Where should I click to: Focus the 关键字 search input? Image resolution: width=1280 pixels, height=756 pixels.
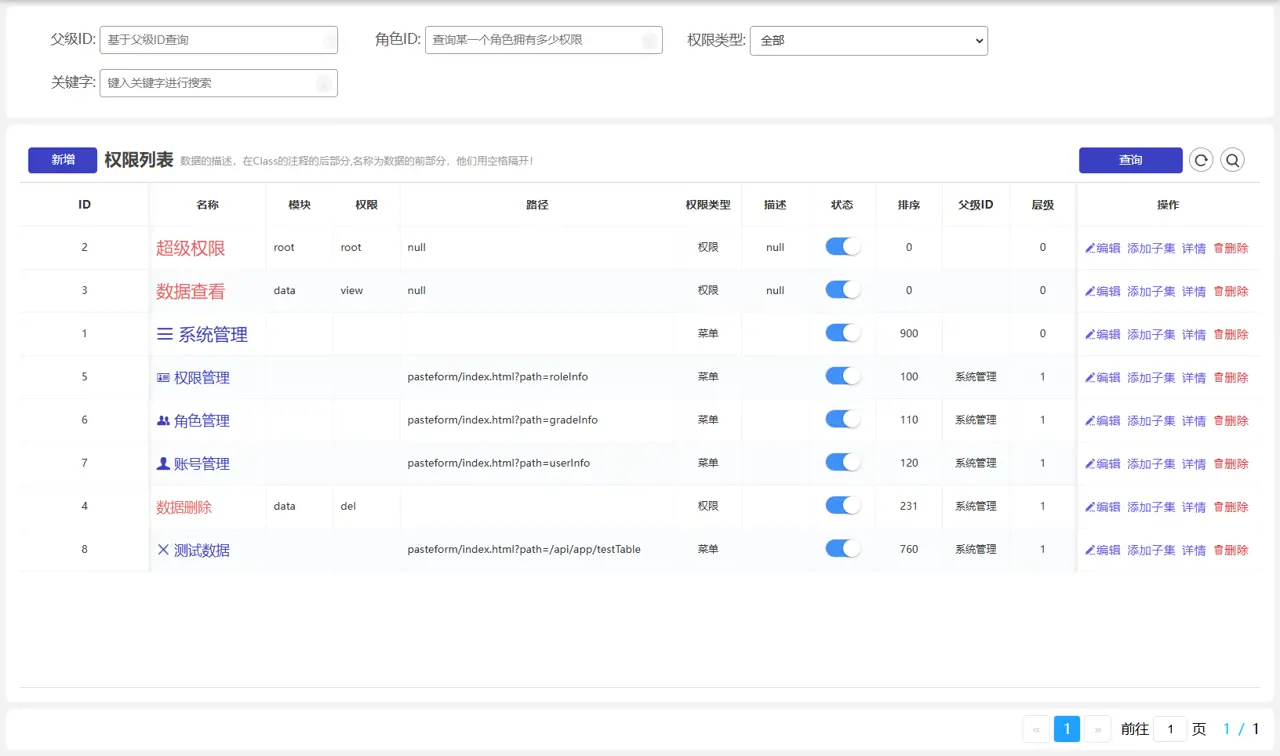tap(219, 83)
